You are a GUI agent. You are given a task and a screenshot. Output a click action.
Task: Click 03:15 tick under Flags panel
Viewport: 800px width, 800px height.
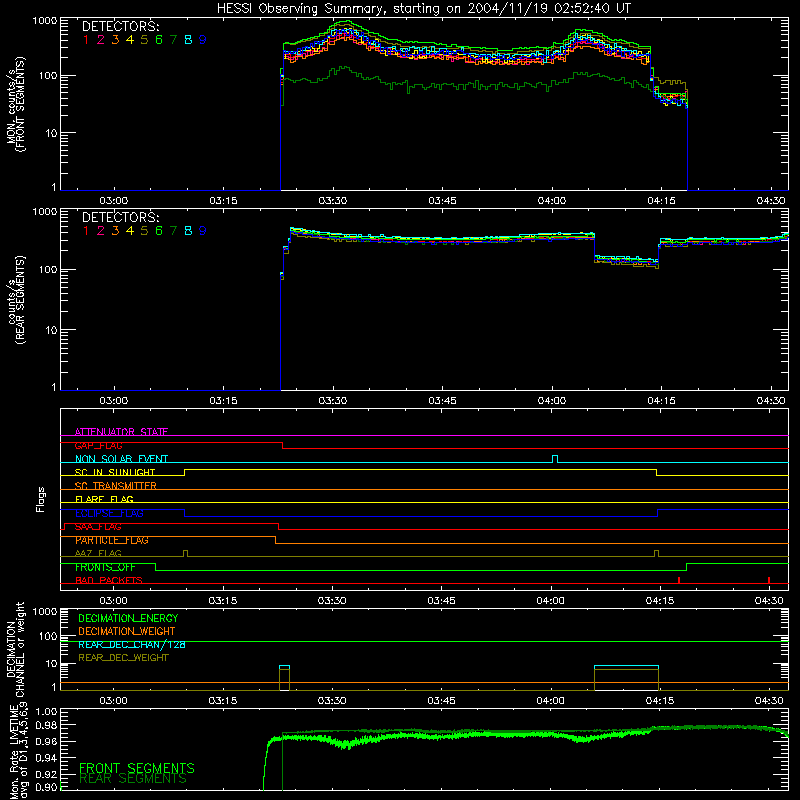(x=223, y=601)
